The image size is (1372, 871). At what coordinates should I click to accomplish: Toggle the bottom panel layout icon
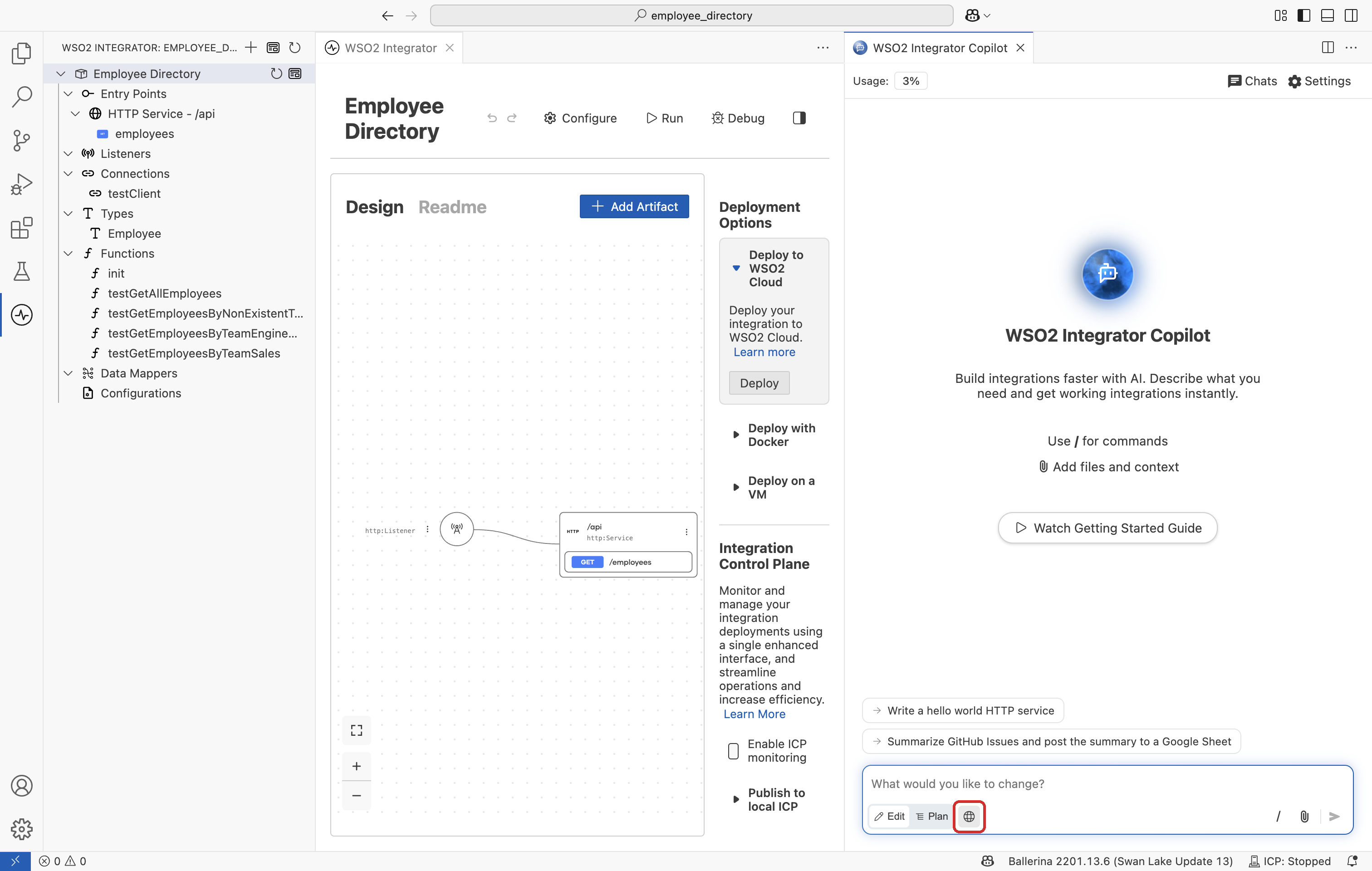tap(1328, 15)
